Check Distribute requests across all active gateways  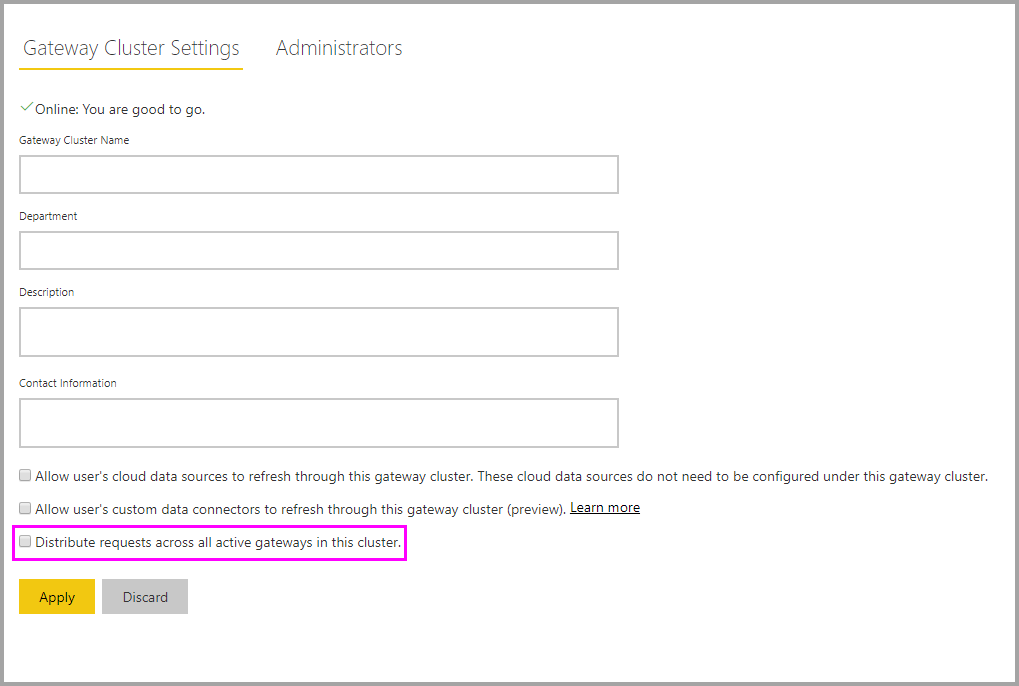point(24,541)
